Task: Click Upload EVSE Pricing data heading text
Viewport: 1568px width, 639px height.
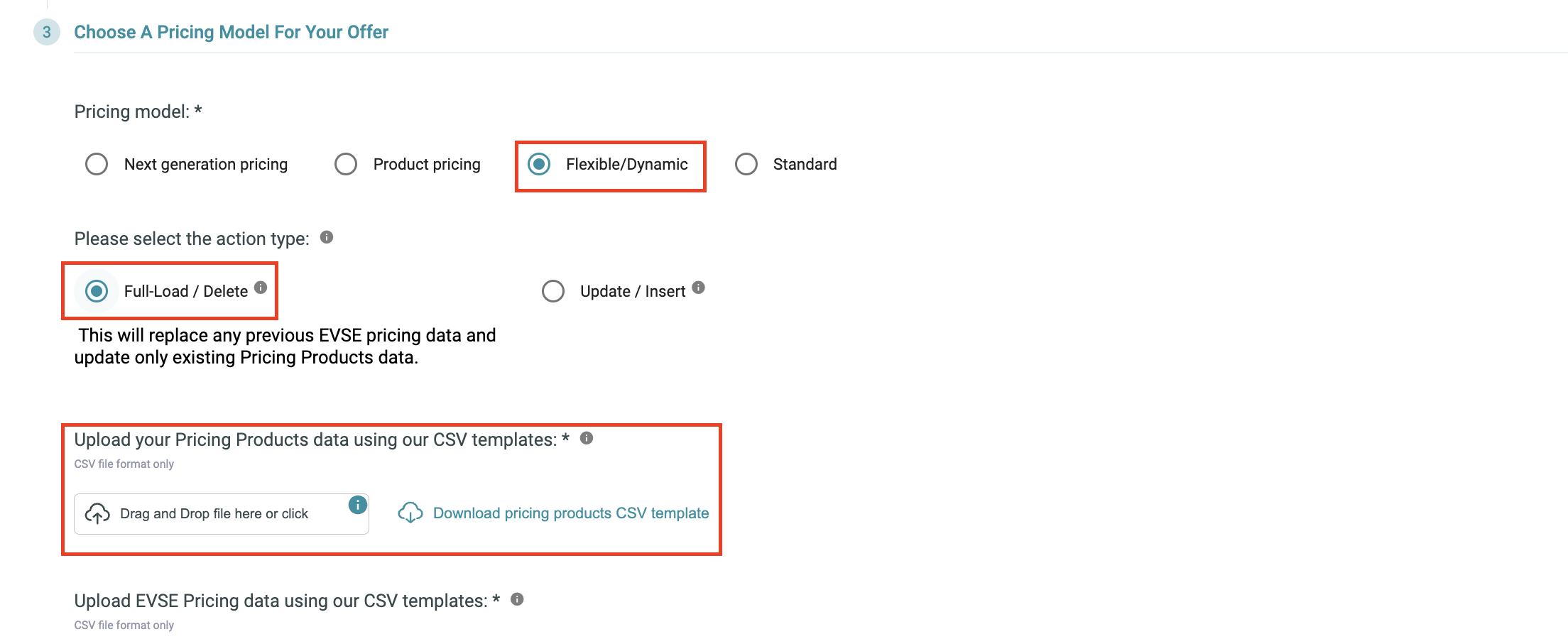Action: tap(287, 601)
